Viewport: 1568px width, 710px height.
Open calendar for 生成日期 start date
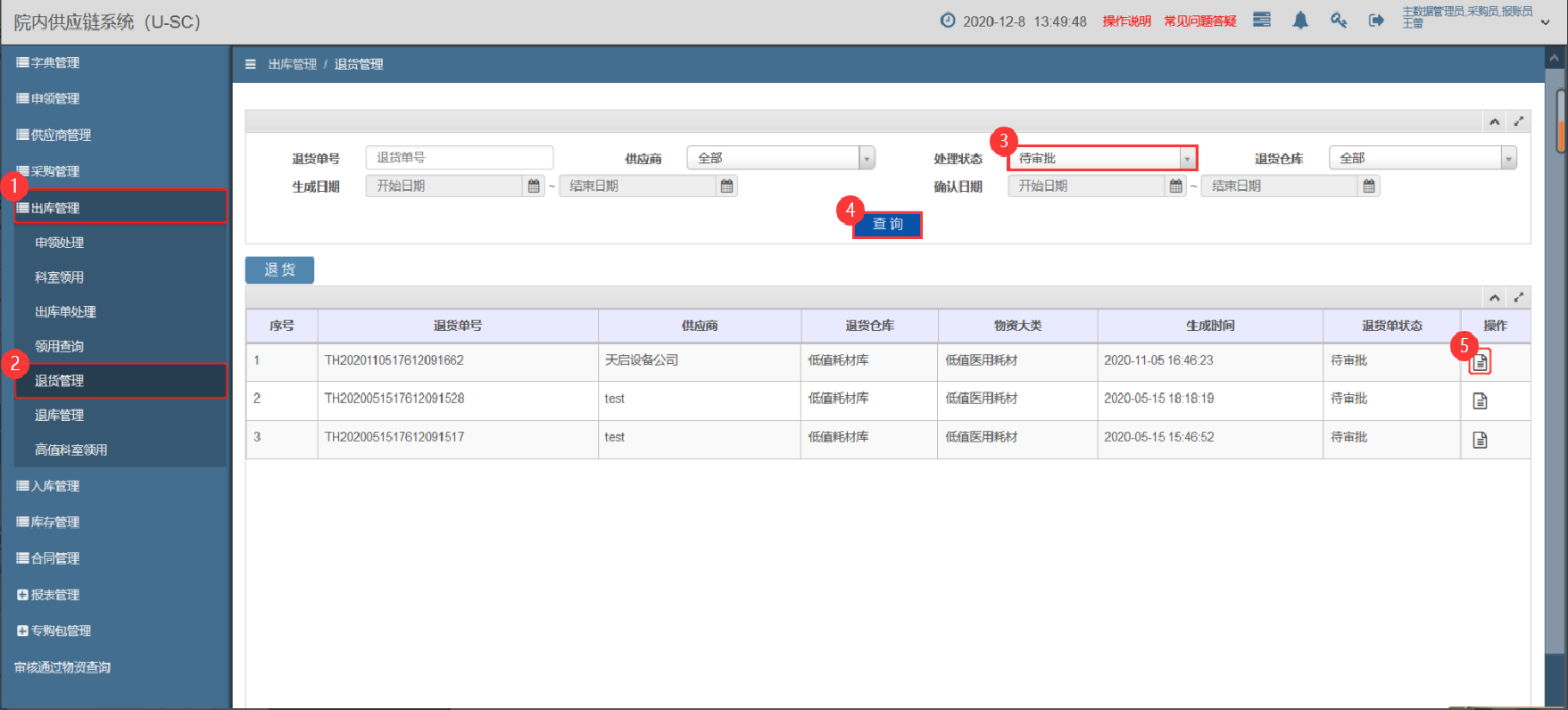534,186
